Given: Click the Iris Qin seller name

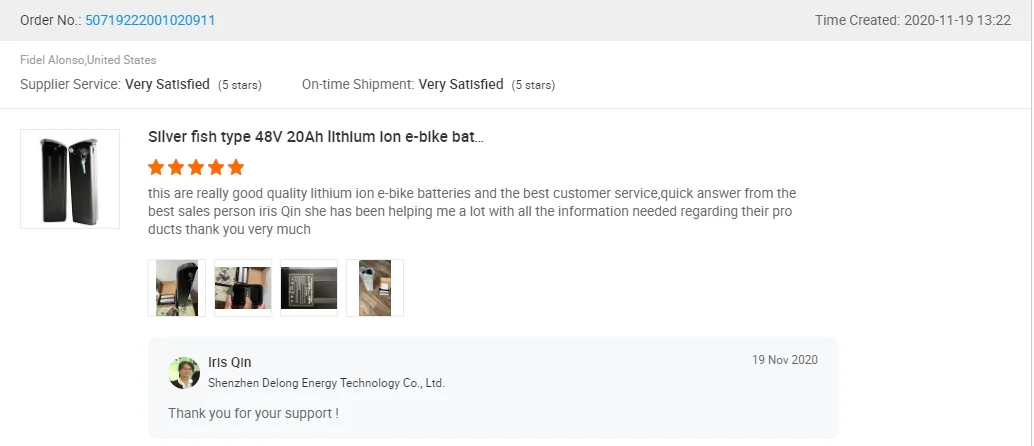Looking at the screenshot, I should point(230,362).
